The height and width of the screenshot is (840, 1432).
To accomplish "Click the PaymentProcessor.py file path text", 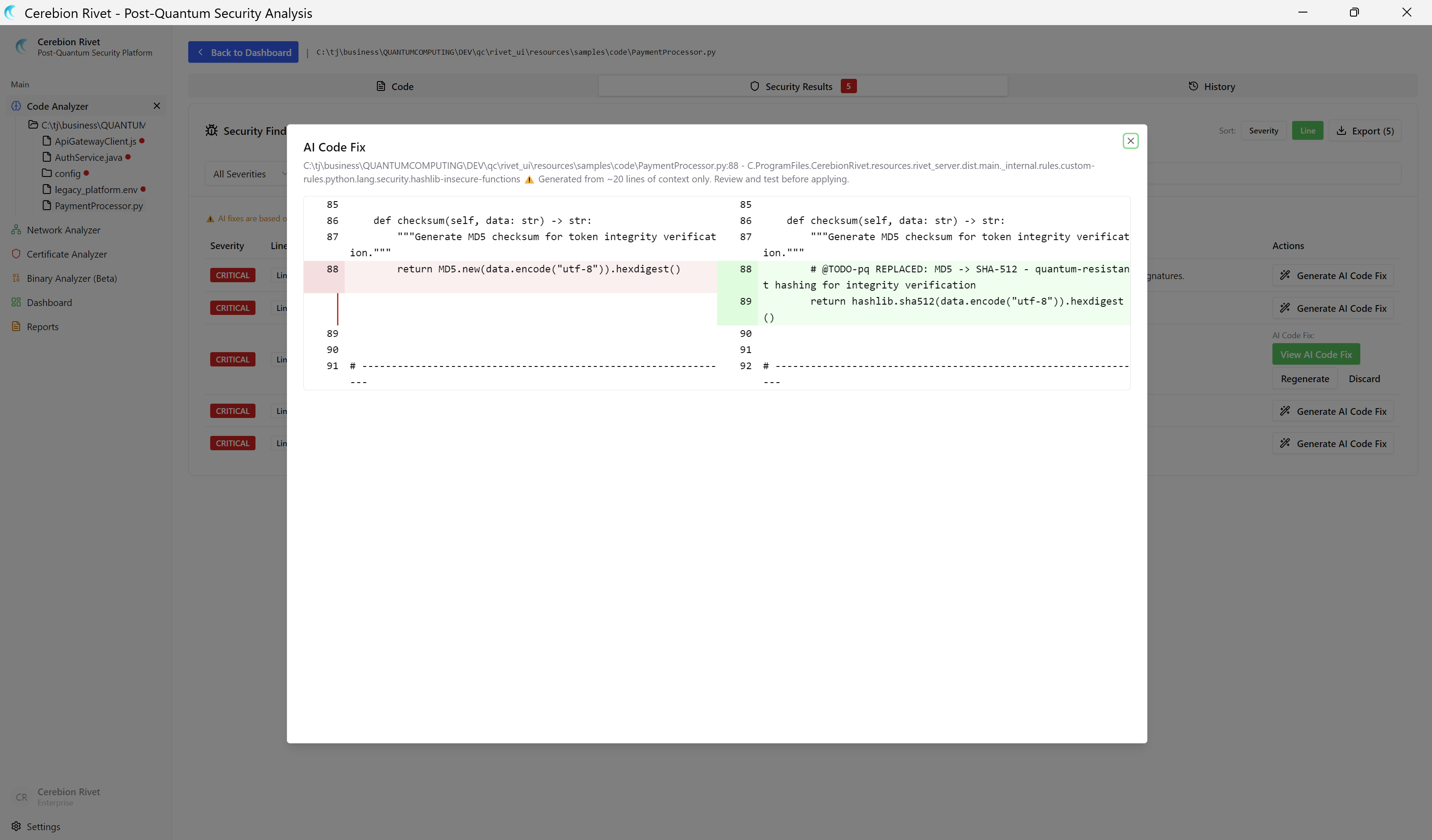I will (x=516, y=52).
